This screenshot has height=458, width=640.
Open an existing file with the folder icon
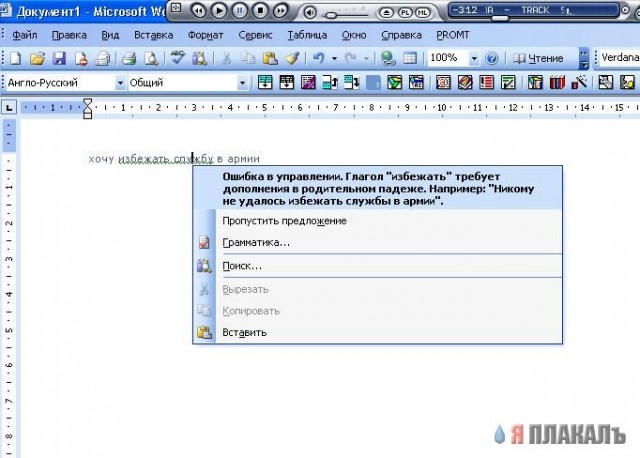pyautogui.click(x=37, y=58)
